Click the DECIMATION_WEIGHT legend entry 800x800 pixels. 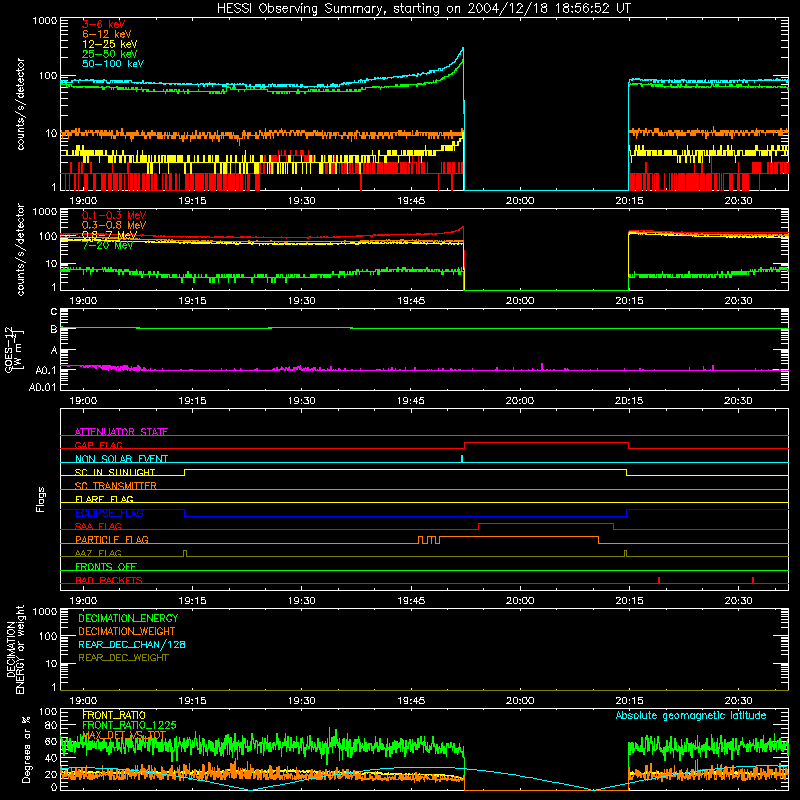(127, 631)
